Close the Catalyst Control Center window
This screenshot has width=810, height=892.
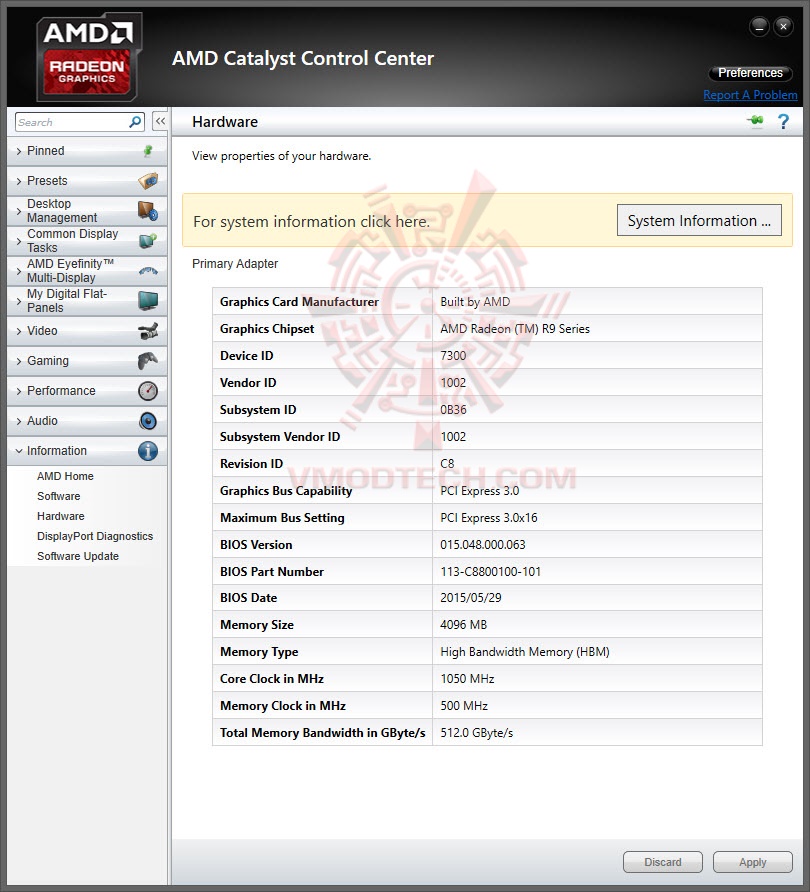[783, 26]
